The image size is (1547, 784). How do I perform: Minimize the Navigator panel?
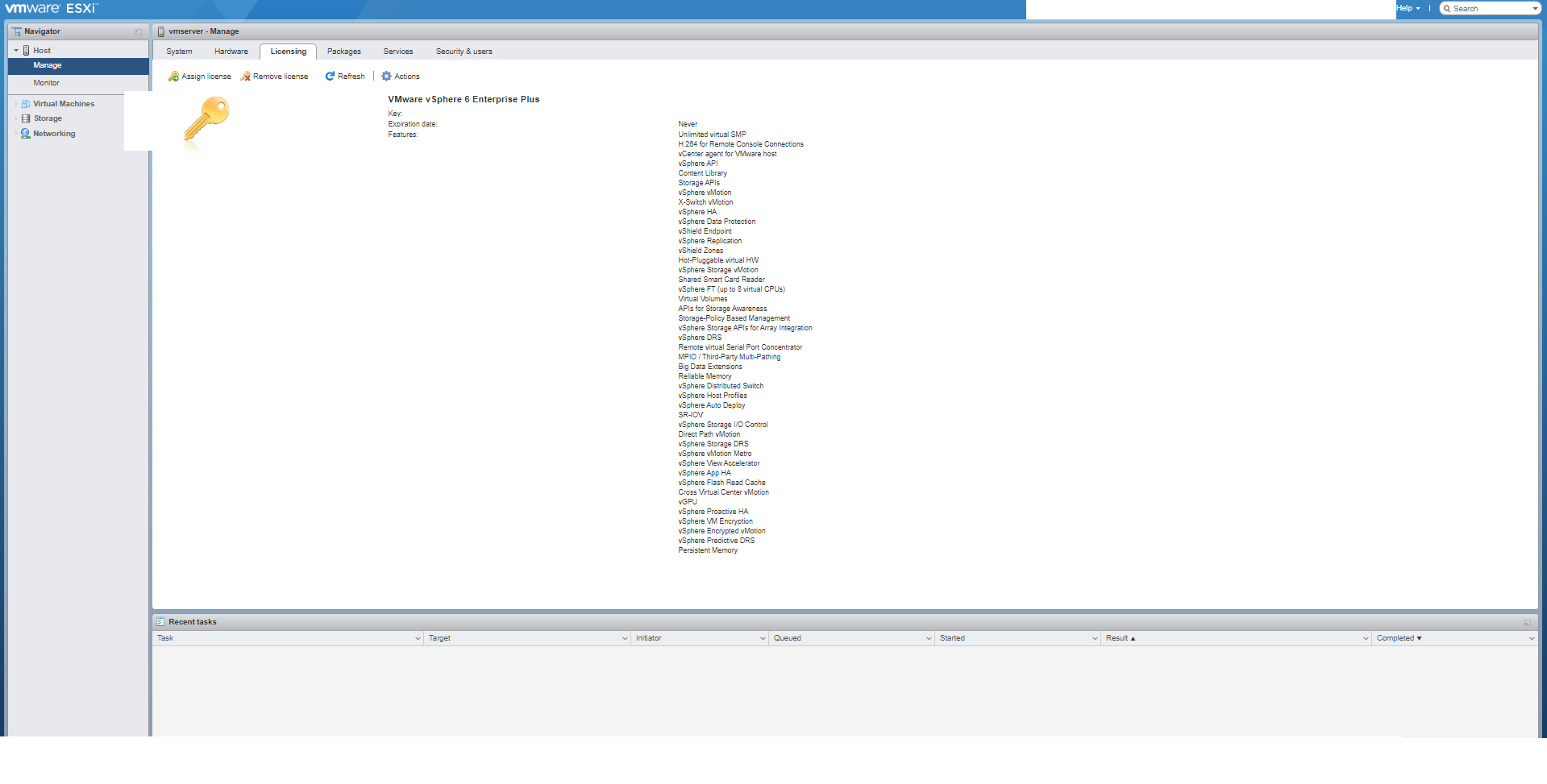point(139,32)
